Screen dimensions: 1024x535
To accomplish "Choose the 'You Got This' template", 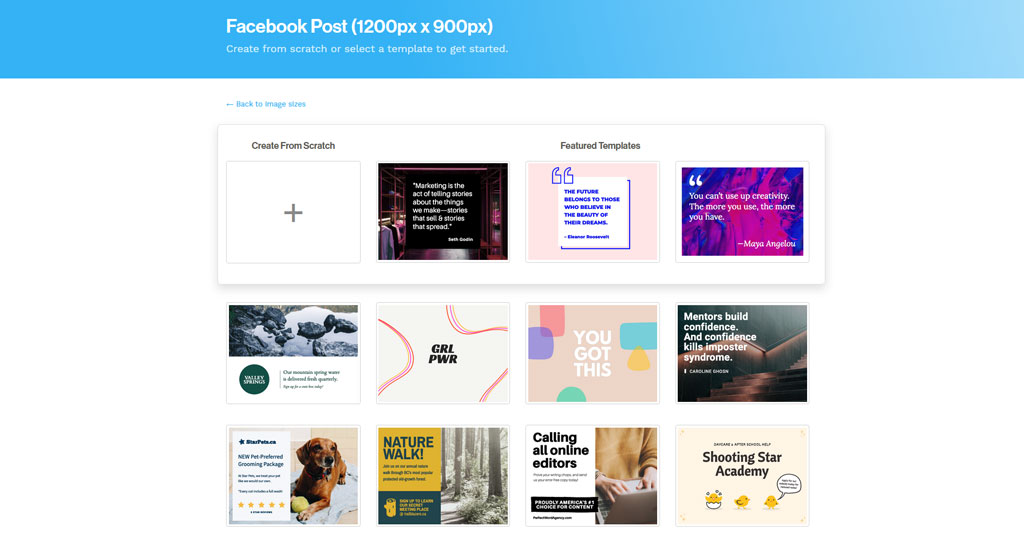I will click(592, 353).
